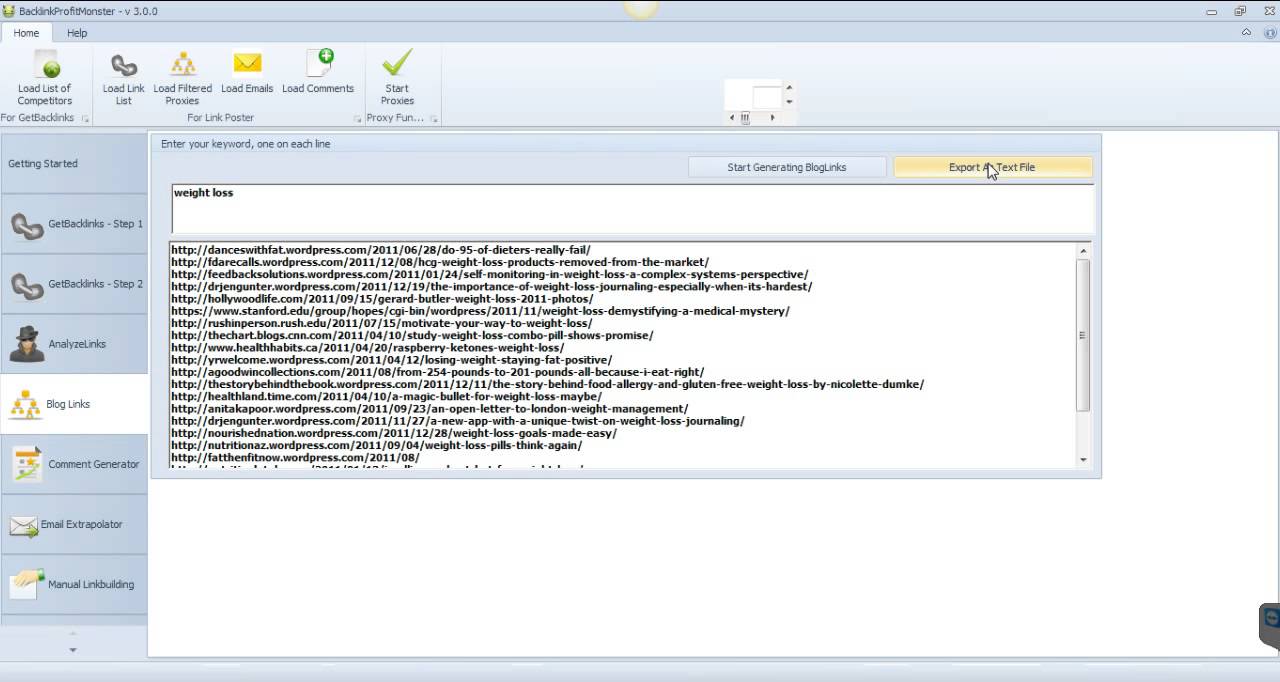This screenshot has width=1280, height=682.
Task: Click Start Generating BlogLinks button
Action: 787,167
